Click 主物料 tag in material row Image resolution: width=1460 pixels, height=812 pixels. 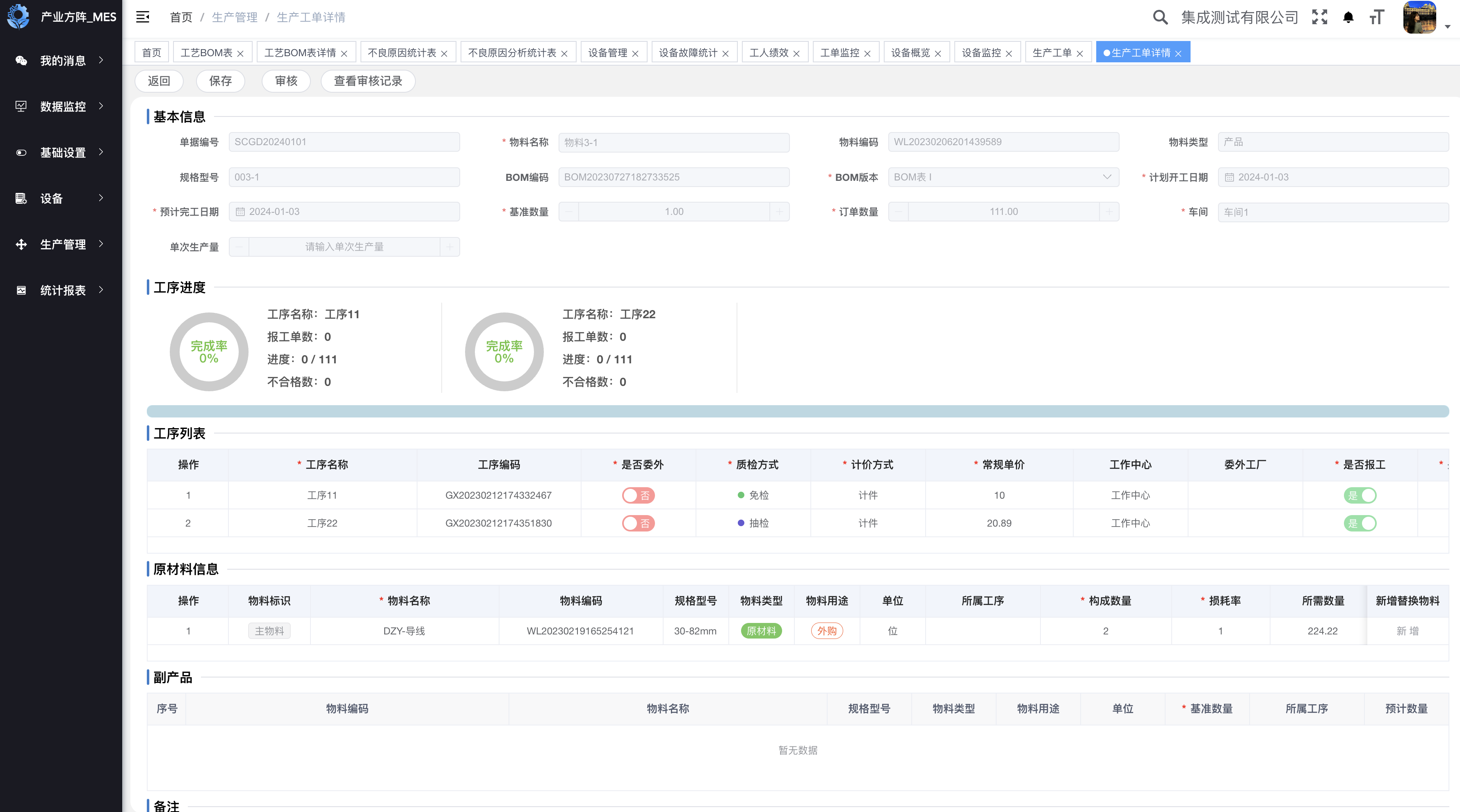[x=269, y=631]
